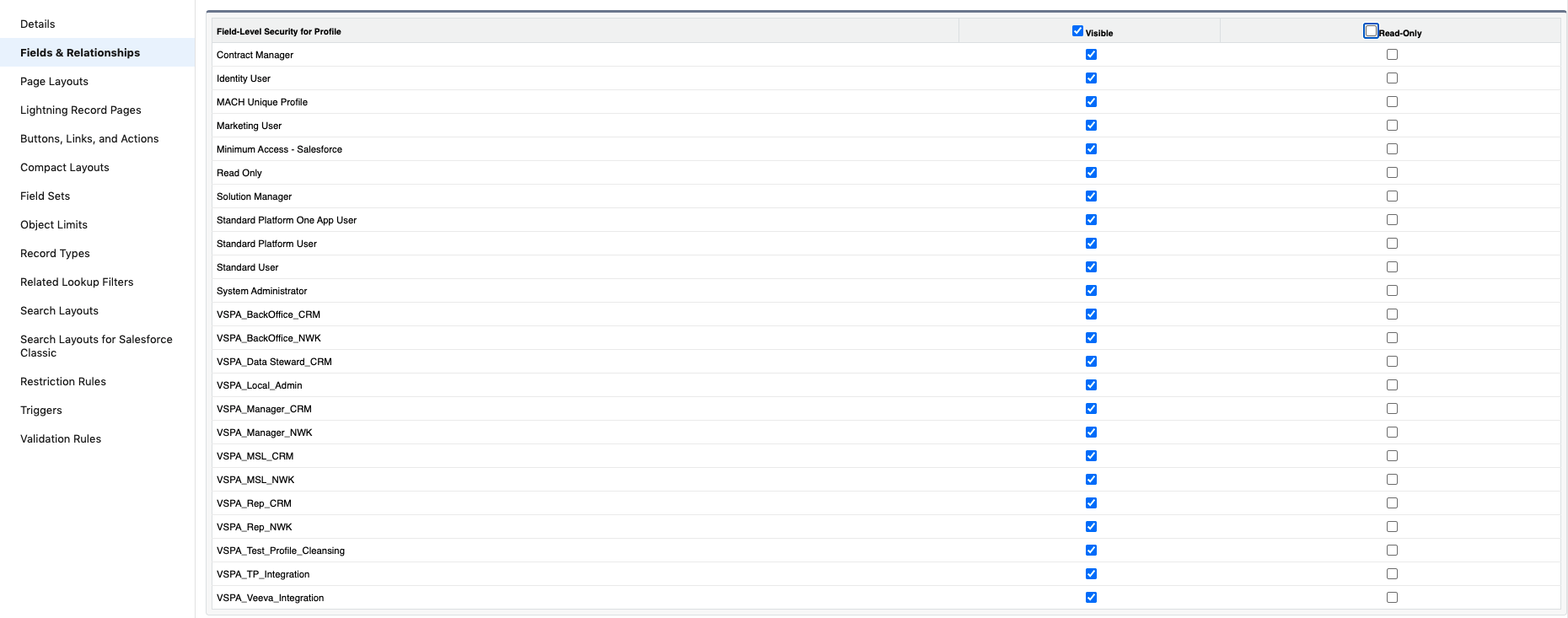
Task: Open Object Limits
Action: pos(54,224)
